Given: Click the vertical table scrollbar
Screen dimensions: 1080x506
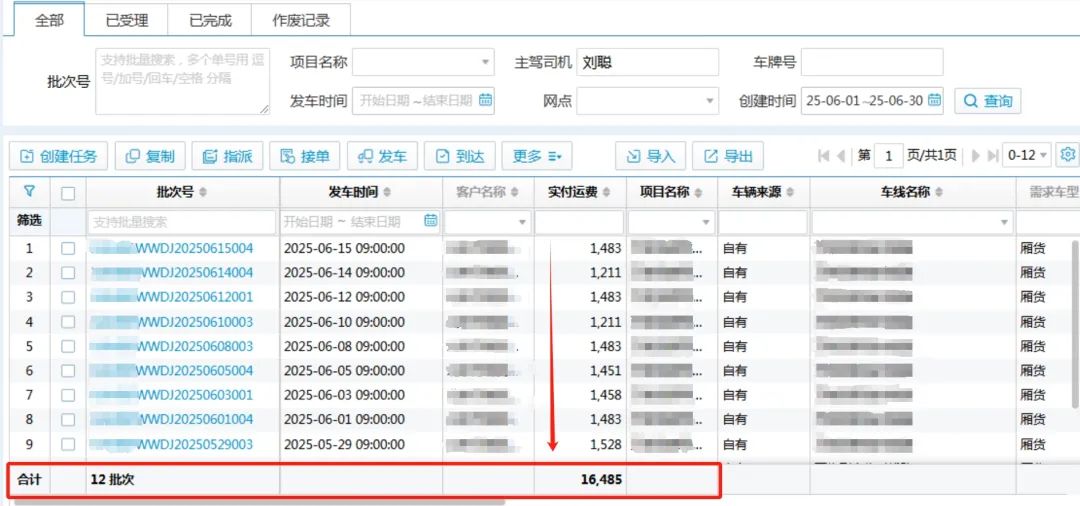Looking at the screenshot, I should tap(1076, 324).
